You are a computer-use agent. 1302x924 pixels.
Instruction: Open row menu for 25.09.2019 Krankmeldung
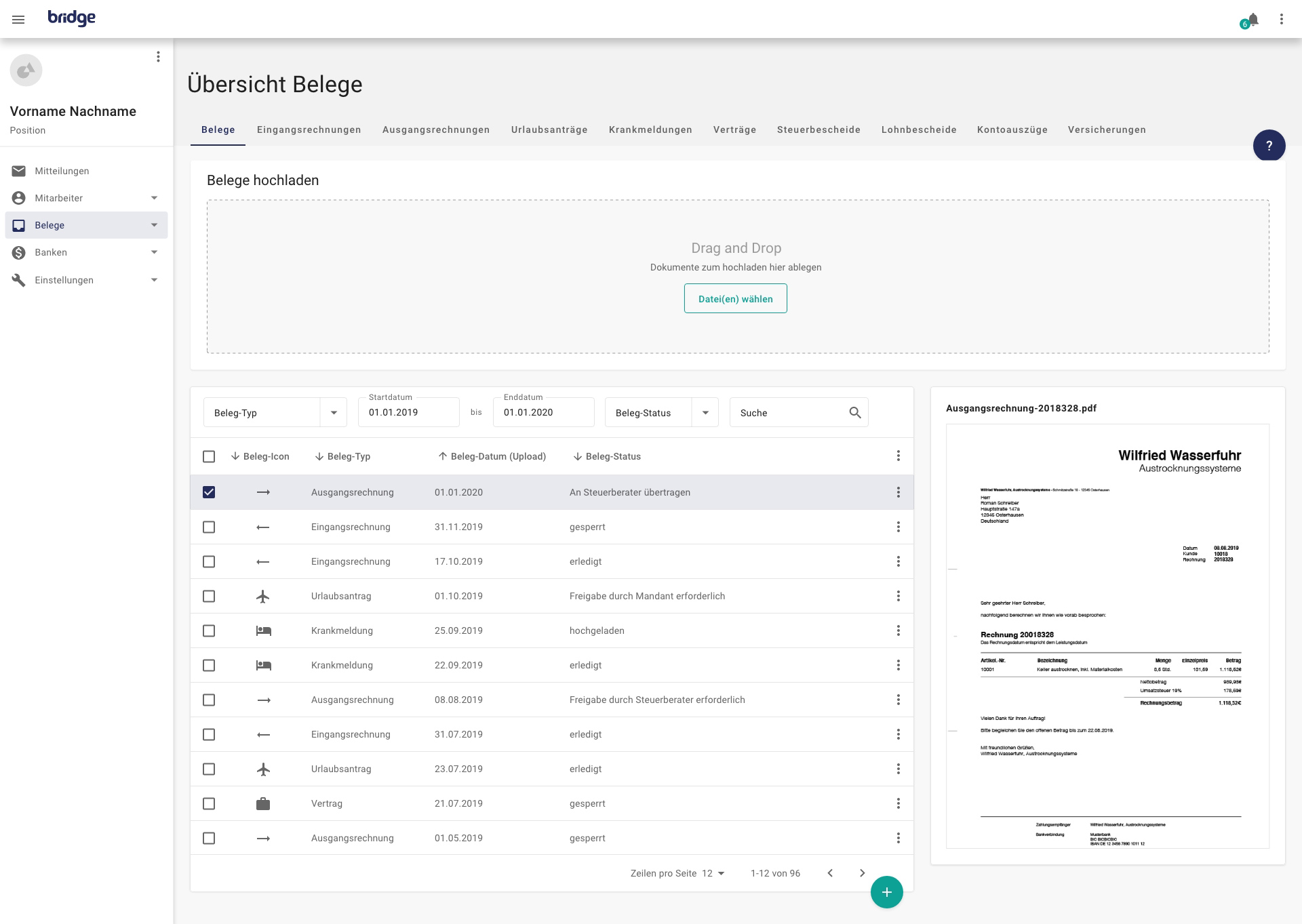(898, 630)
